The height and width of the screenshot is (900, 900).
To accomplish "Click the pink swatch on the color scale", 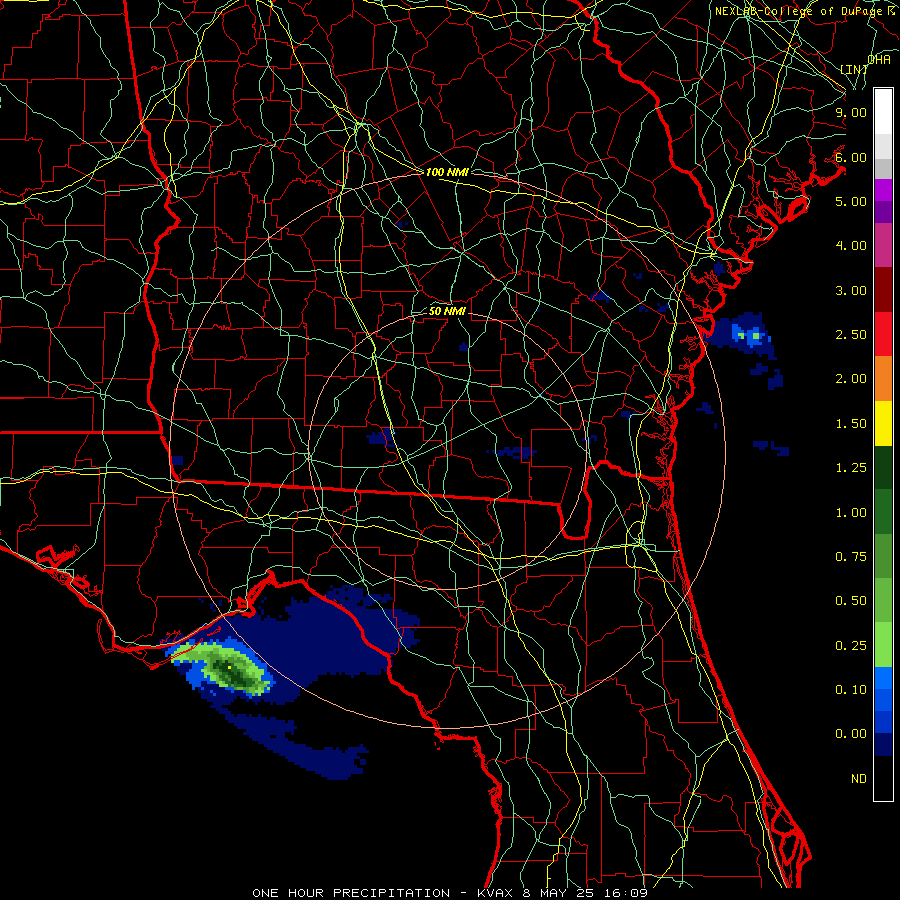I will (883, 245).
